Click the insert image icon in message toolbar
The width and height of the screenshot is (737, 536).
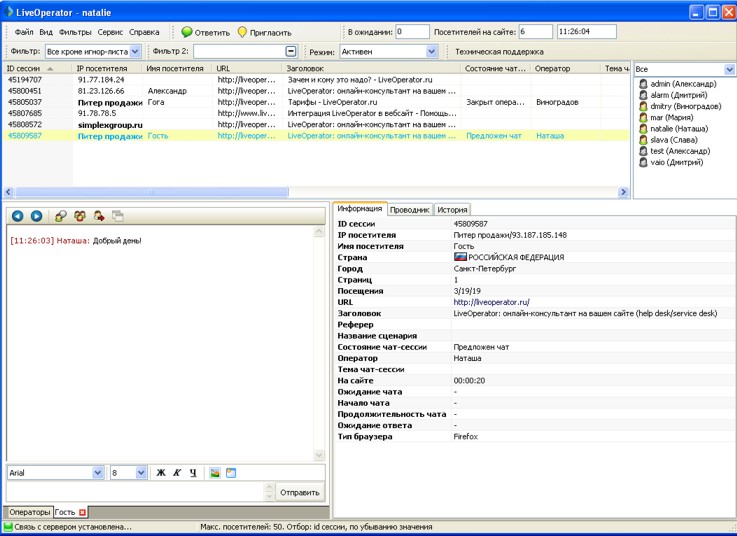pyautogui.click(x=214, y=473)
